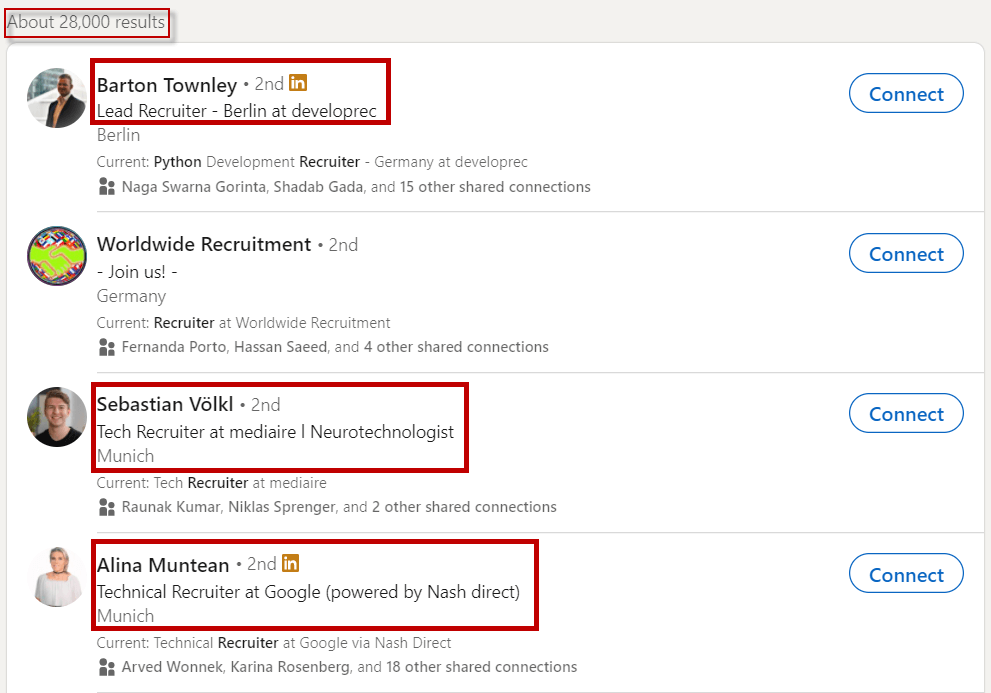
Task: Click shared connections icon in Alina Muntean's row
Action: pyautogui.click(x=107, y=667)
